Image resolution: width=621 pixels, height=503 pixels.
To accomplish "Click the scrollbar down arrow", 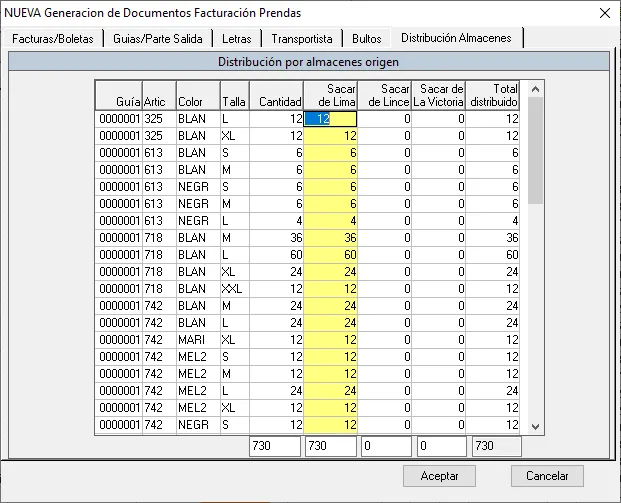I will coord(535,427).
